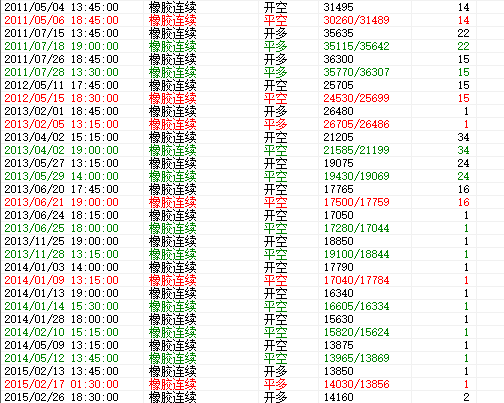Click the green 15820/15624 price cell
The width and height of the screenshot is (504, 403).
click(x=356, y=332)
